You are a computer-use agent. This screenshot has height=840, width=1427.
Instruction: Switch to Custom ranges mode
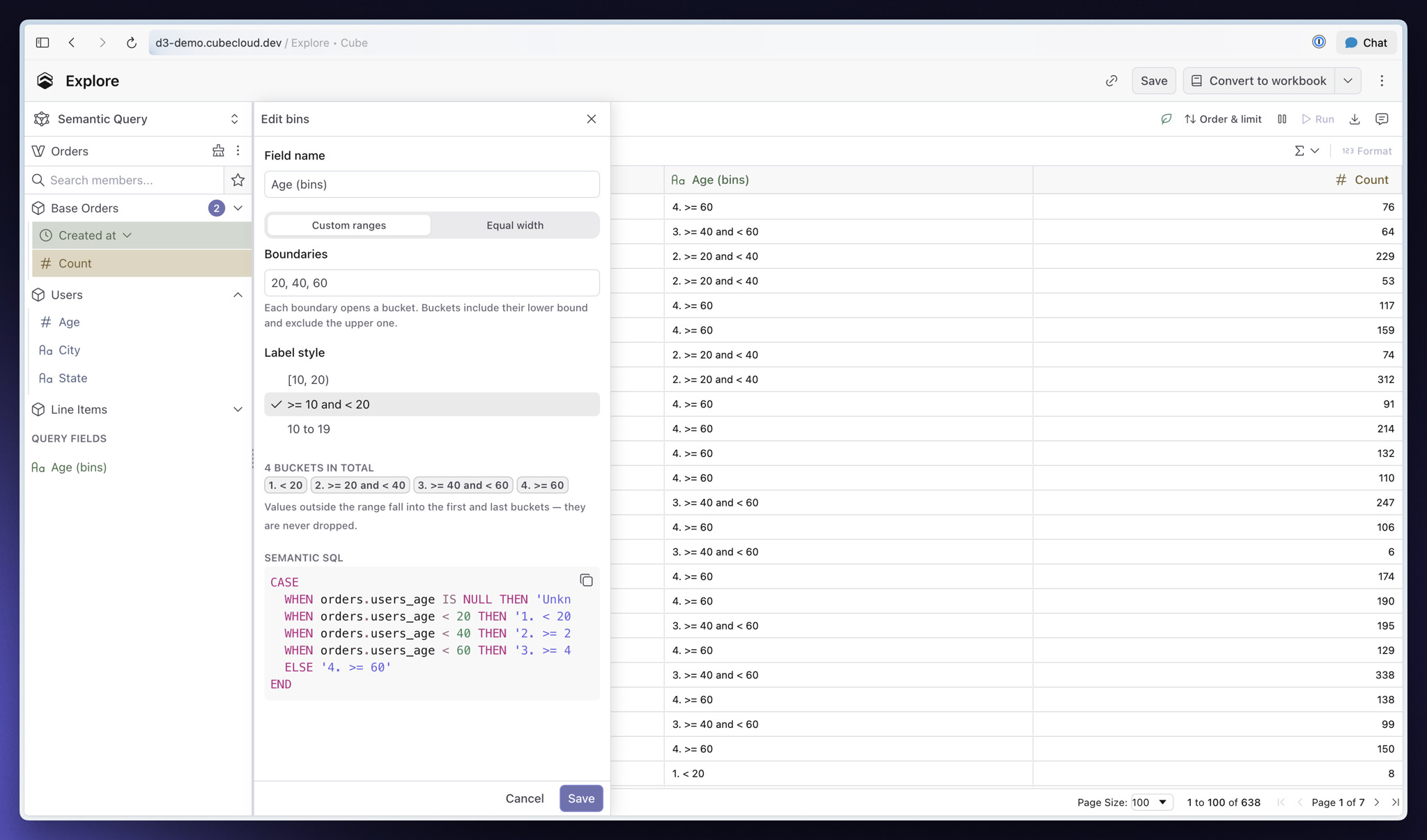pos(348,225)
